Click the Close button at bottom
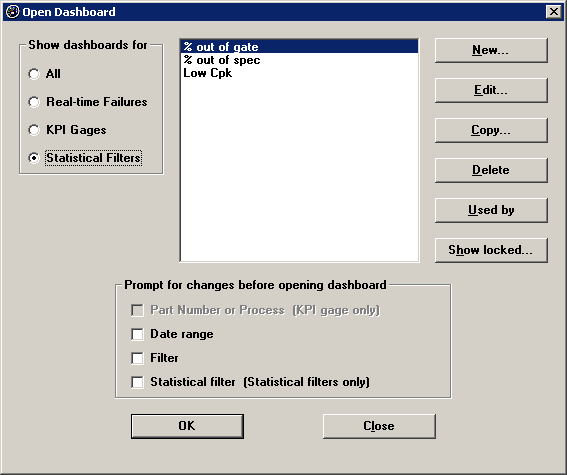Image resolution: width=567 pixels, height=475 pixels. tap(379, 426)
